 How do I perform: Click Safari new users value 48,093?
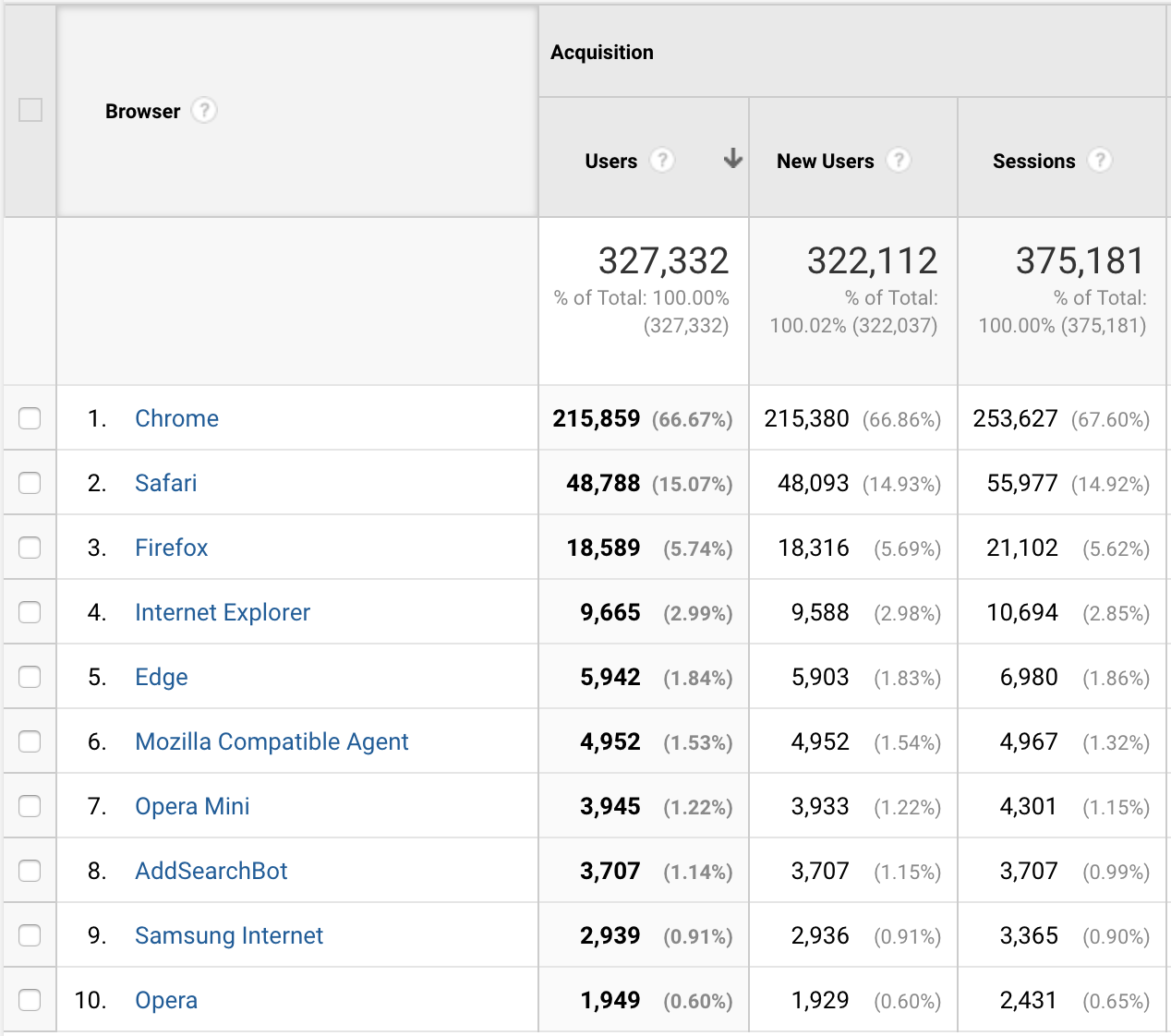point(813,483)
